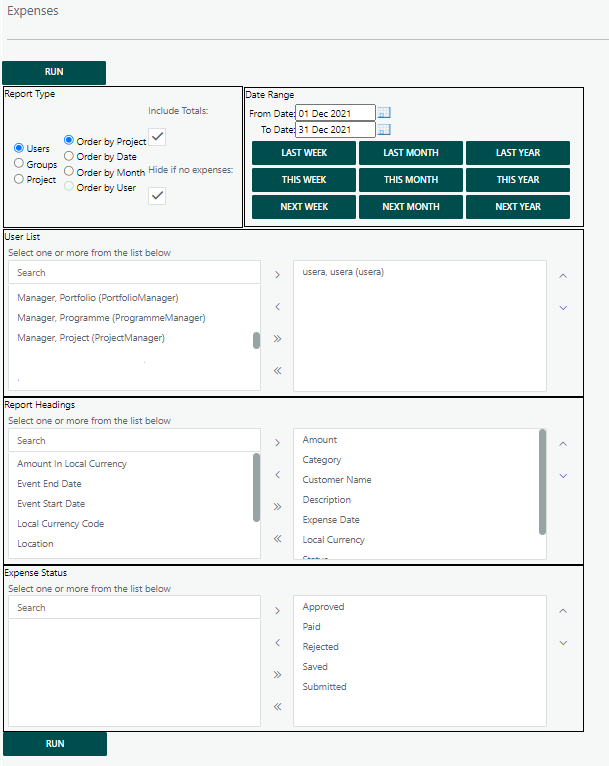The height and width of the screenshot is (766, 609).
Task: Select the Users report type radio
Action: [19, 148]
